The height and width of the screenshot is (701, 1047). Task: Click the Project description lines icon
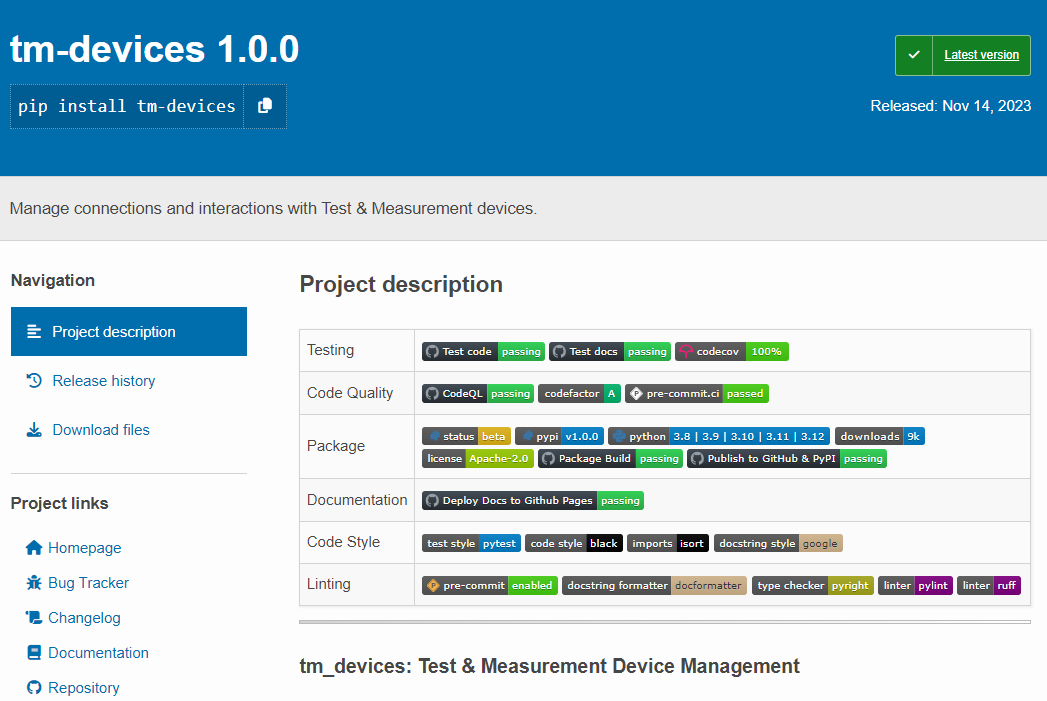click(x=34, y=332)
